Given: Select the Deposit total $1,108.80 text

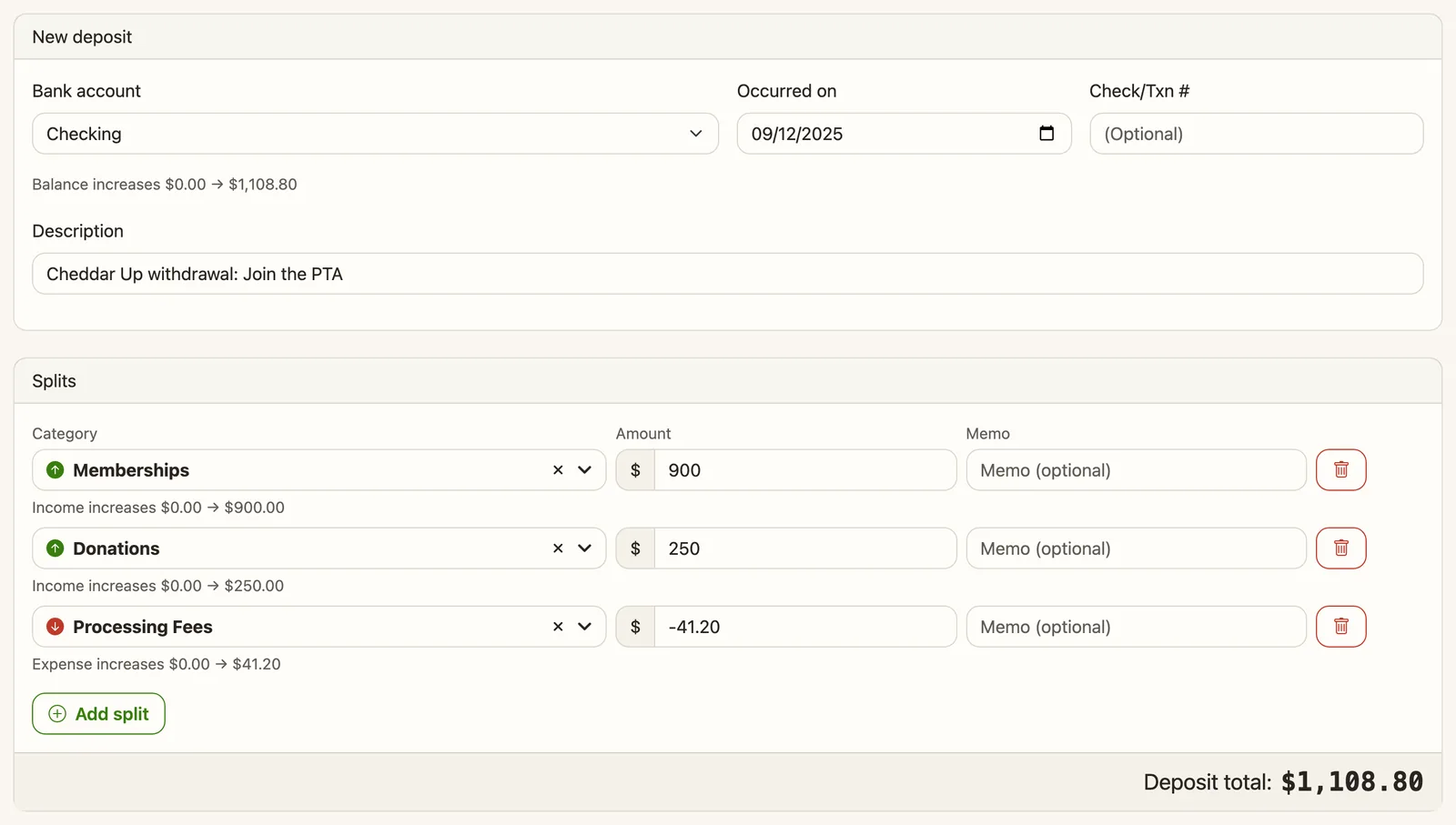Looking at the screenshot, I should coord(1283,782).
